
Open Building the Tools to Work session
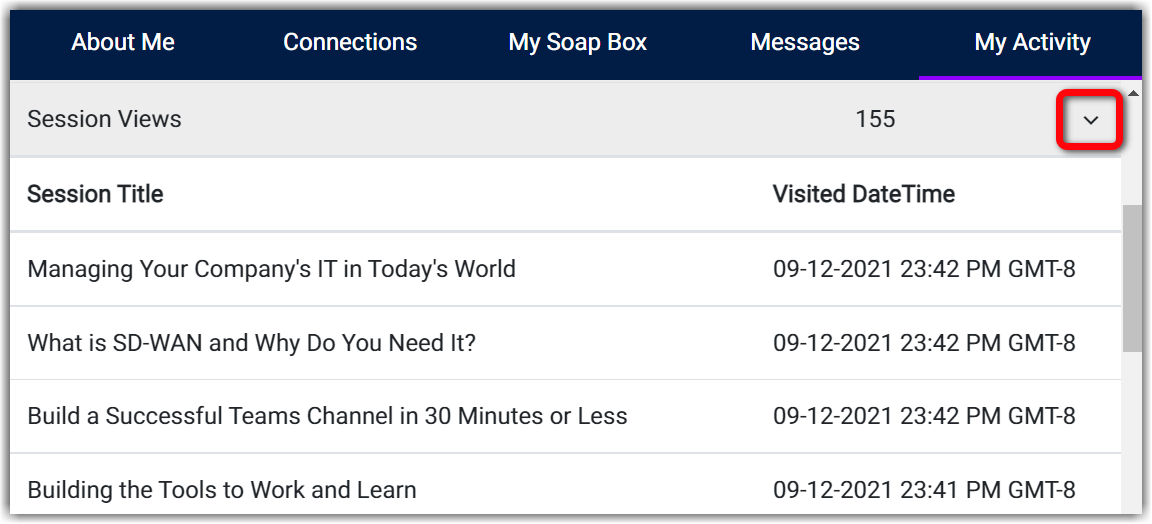221,490
